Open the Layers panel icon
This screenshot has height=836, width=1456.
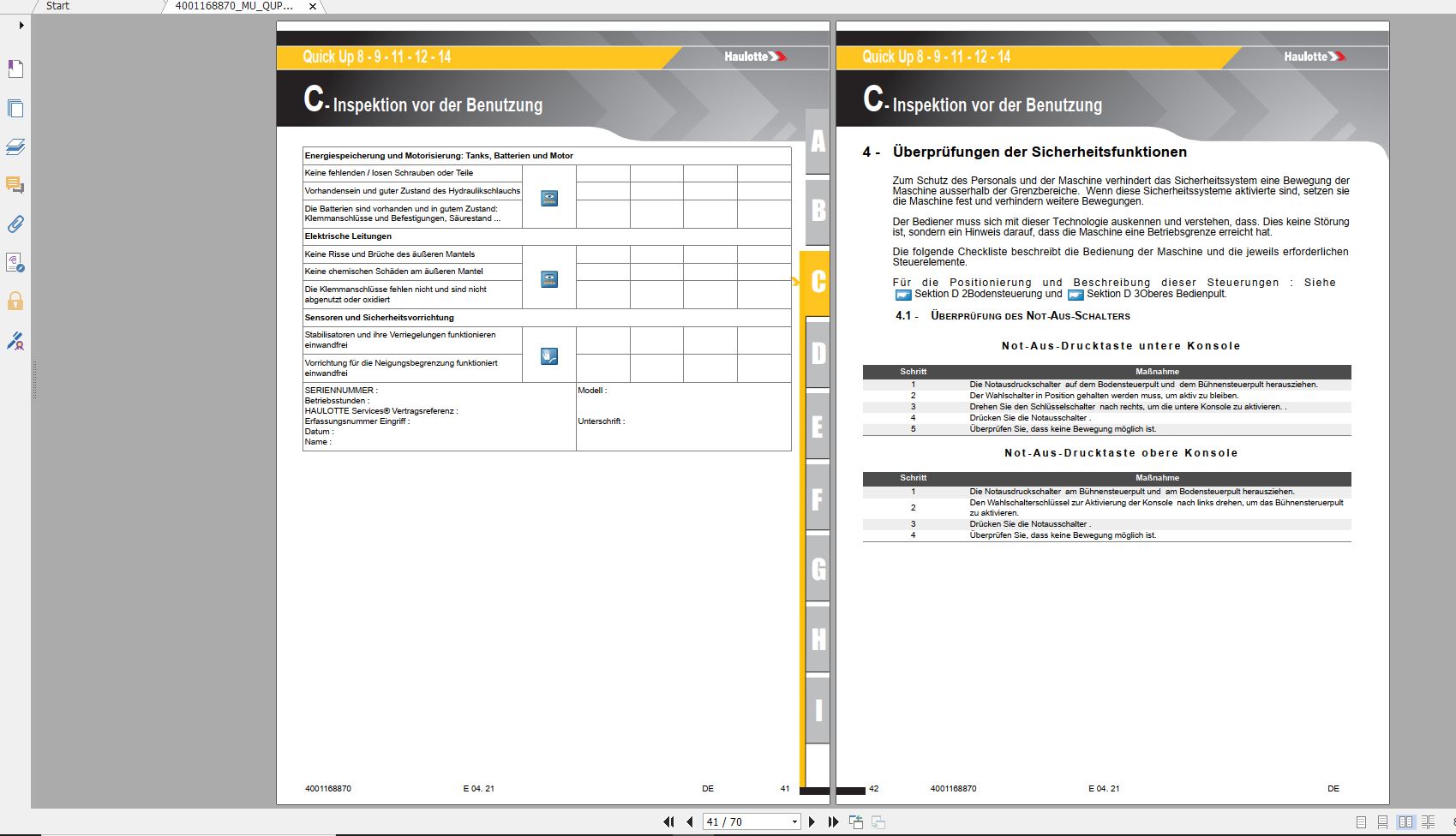pyautogui.click(x=15, y=147)
